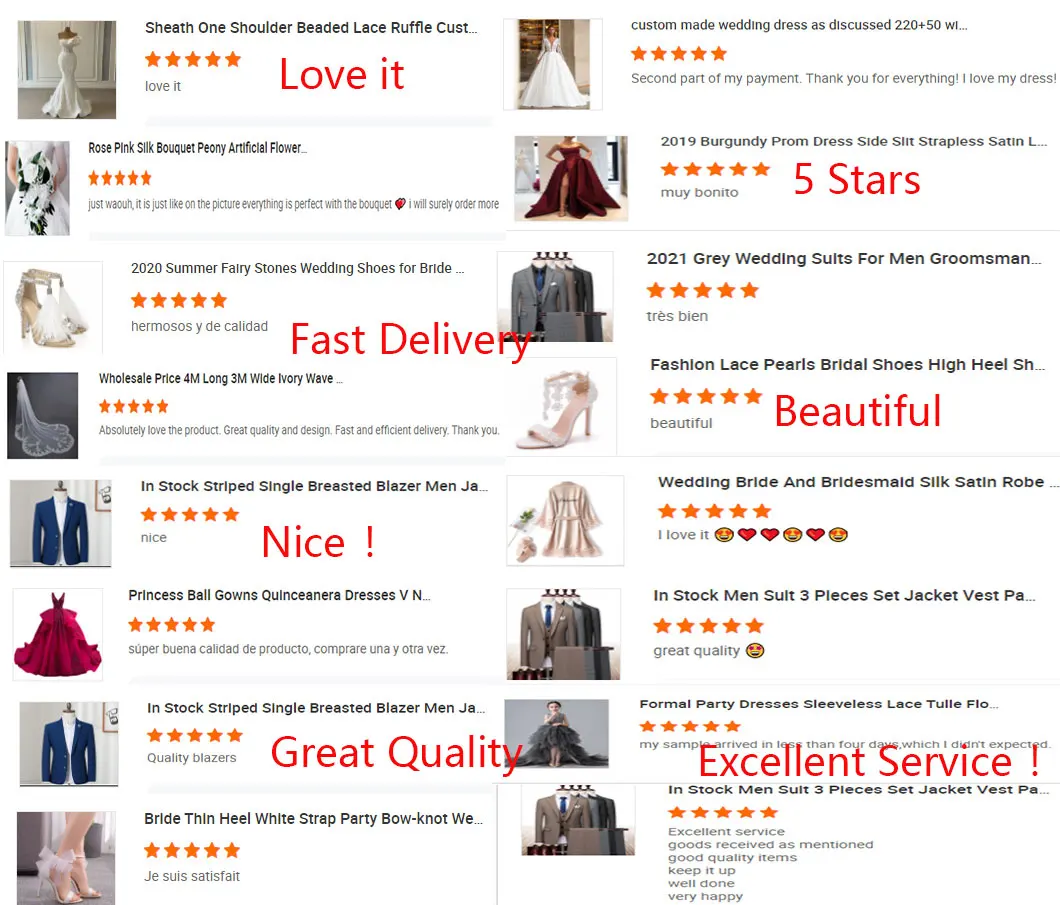The width and height of the screenshot is (1060, 905).
Task: Click the emoji after 'great quality' review
Action: (x=755, y=651)
